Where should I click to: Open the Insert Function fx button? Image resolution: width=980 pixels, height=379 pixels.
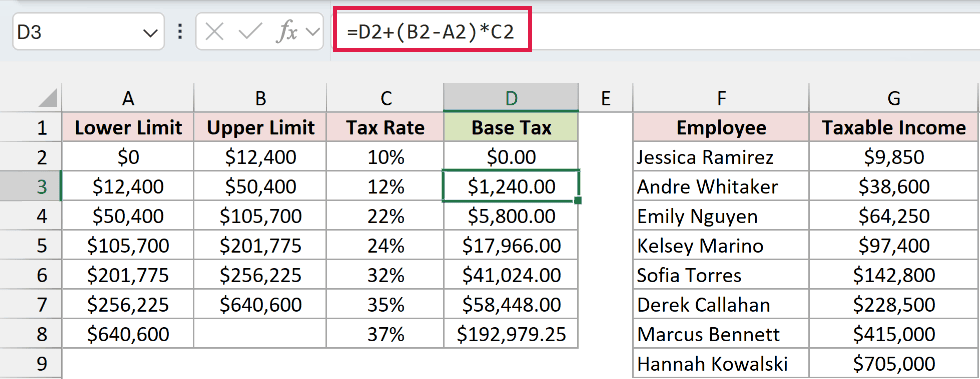(288, 32)
